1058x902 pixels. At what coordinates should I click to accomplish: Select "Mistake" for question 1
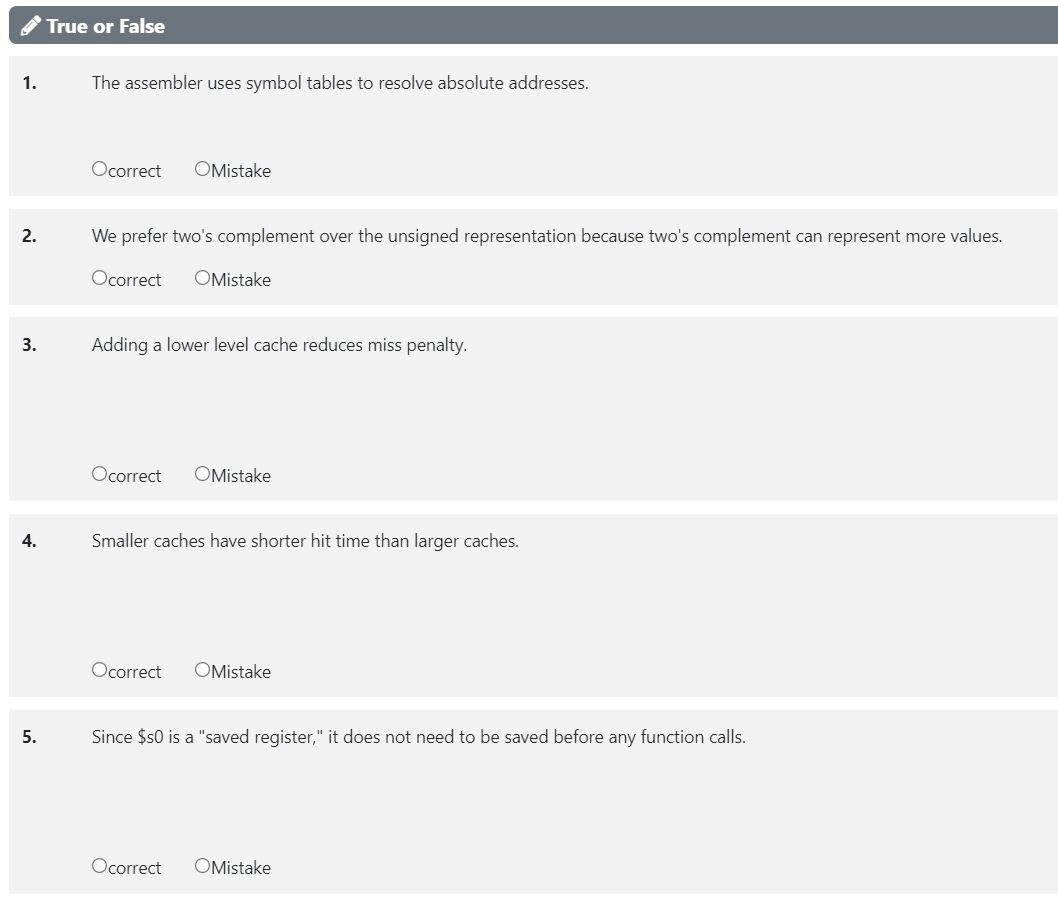(203, 169)
